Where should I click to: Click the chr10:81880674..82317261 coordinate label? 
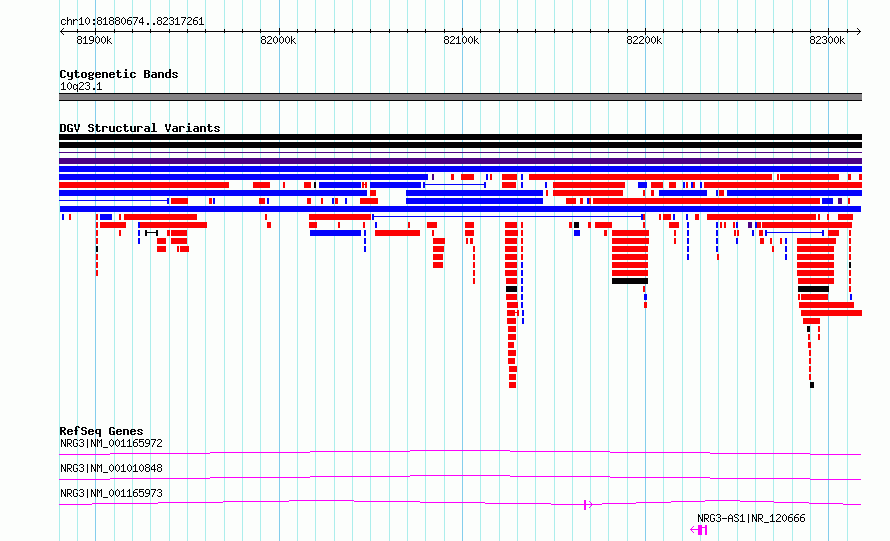132,22
